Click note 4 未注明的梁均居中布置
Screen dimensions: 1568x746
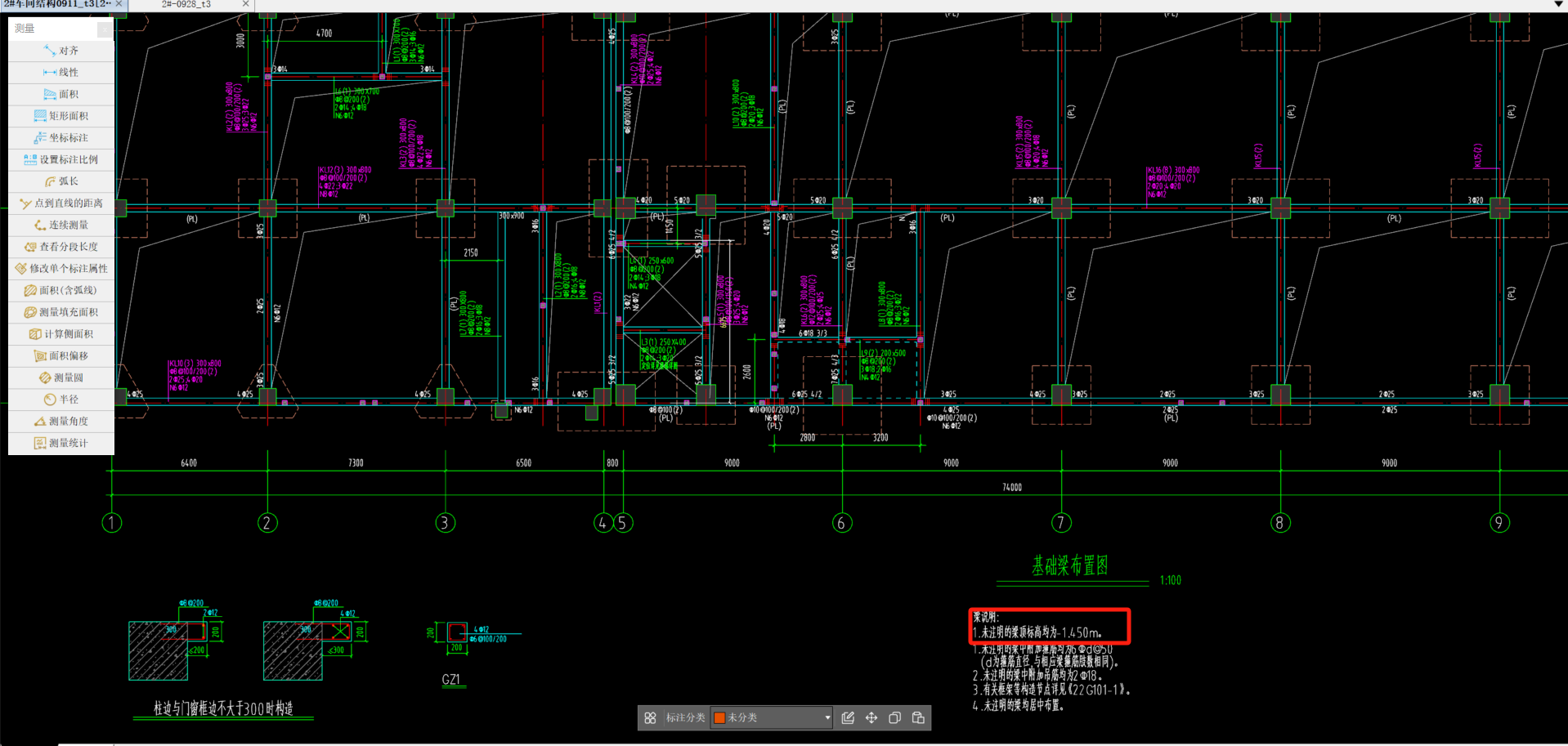coord(1019,705)
